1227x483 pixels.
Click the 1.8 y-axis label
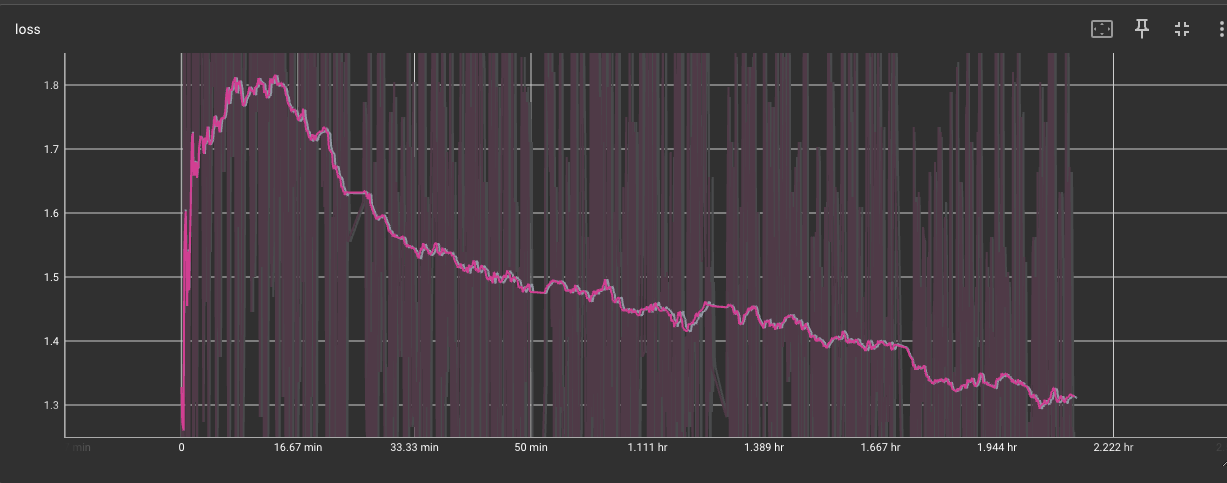coord(50,85)
